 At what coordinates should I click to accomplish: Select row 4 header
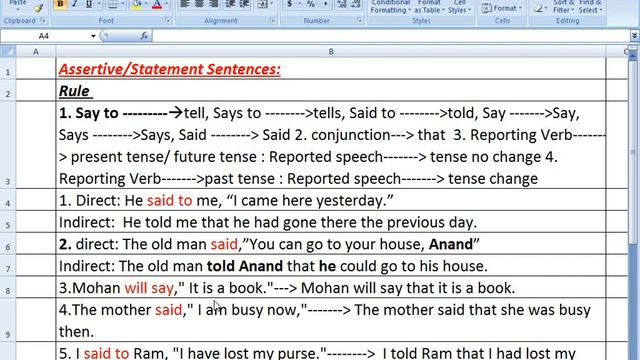[8, 200]
